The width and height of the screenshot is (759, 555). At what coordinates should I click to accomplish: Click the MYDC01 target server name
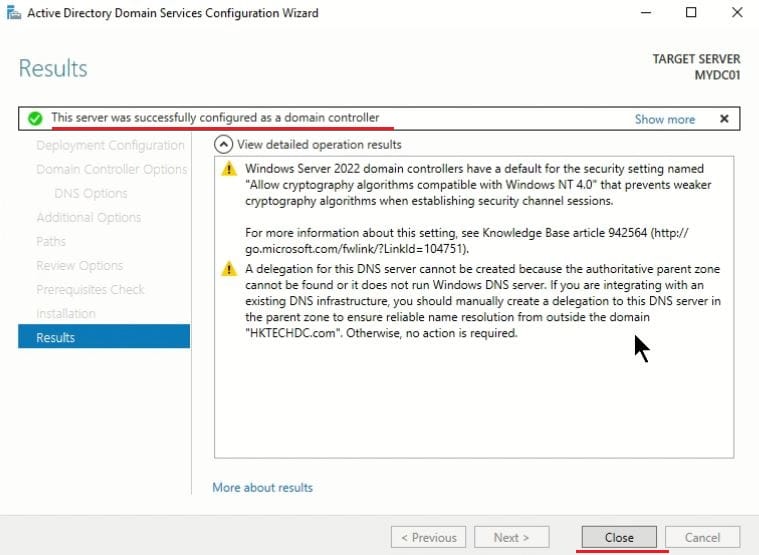[x=717, y=75]
